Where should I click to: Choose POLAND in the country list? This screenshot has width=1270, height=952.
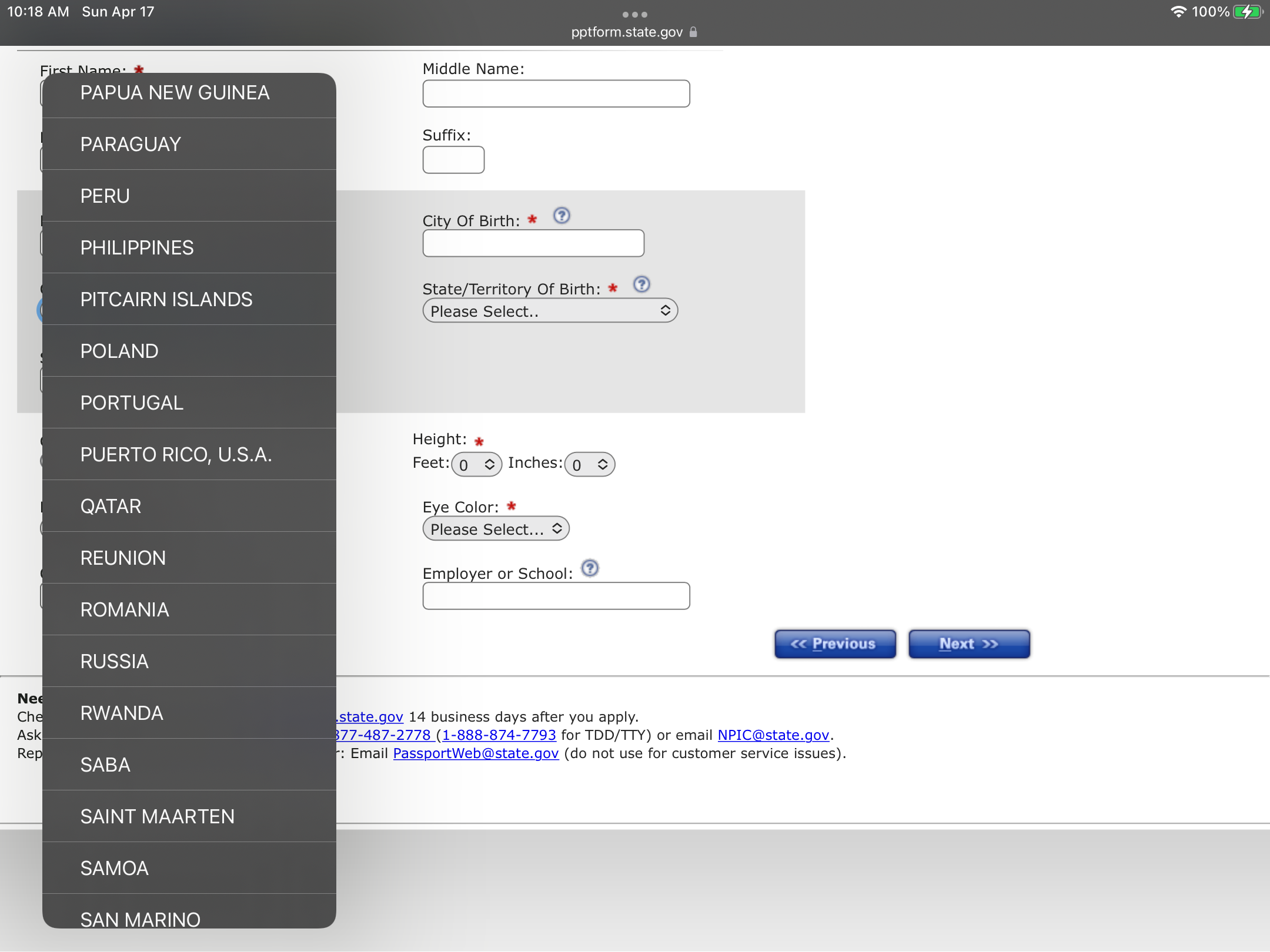[189, 351]
